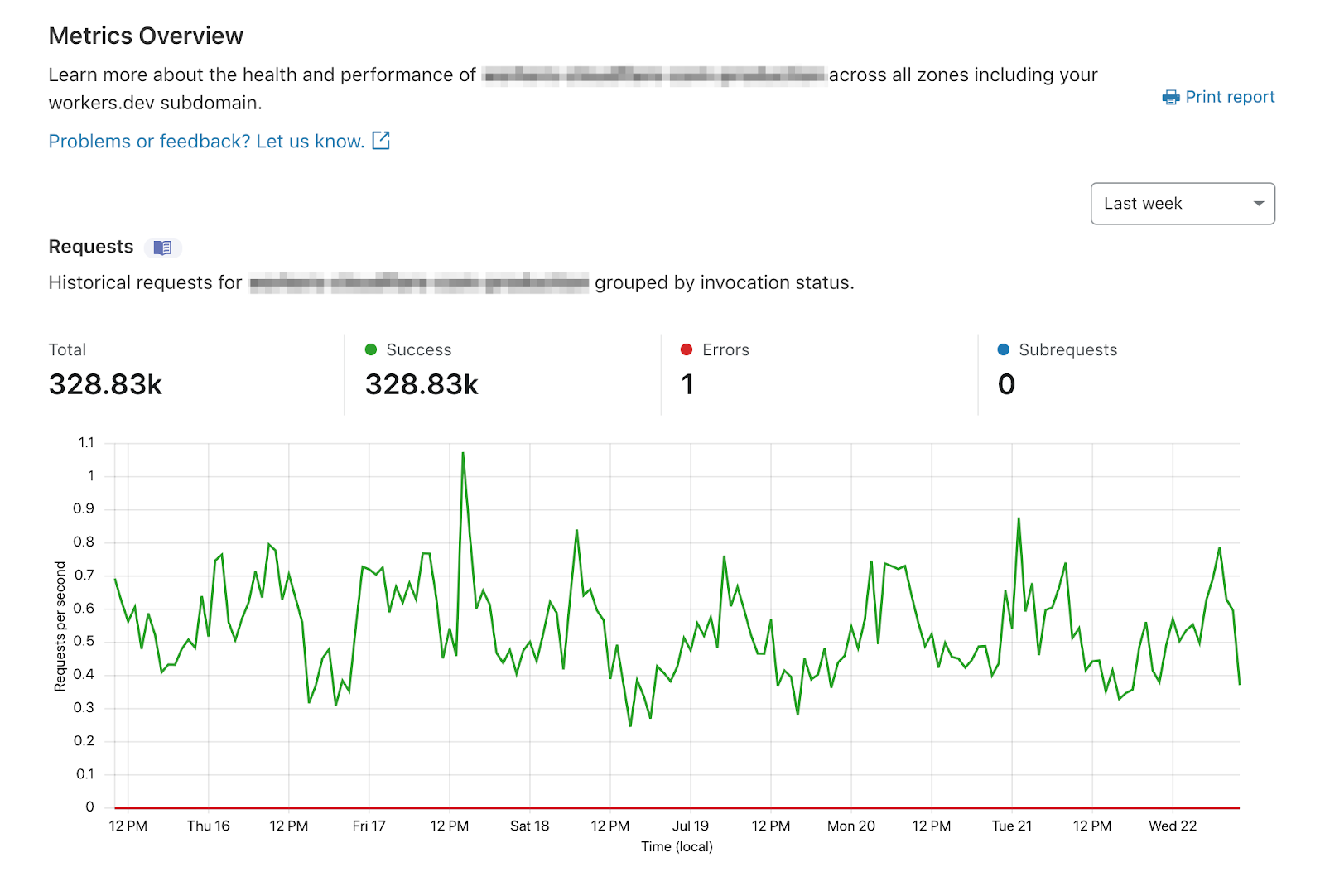Click the Mon 20 axis label
The height and width of the screenshot is (896, 1325).
(850, 826)
